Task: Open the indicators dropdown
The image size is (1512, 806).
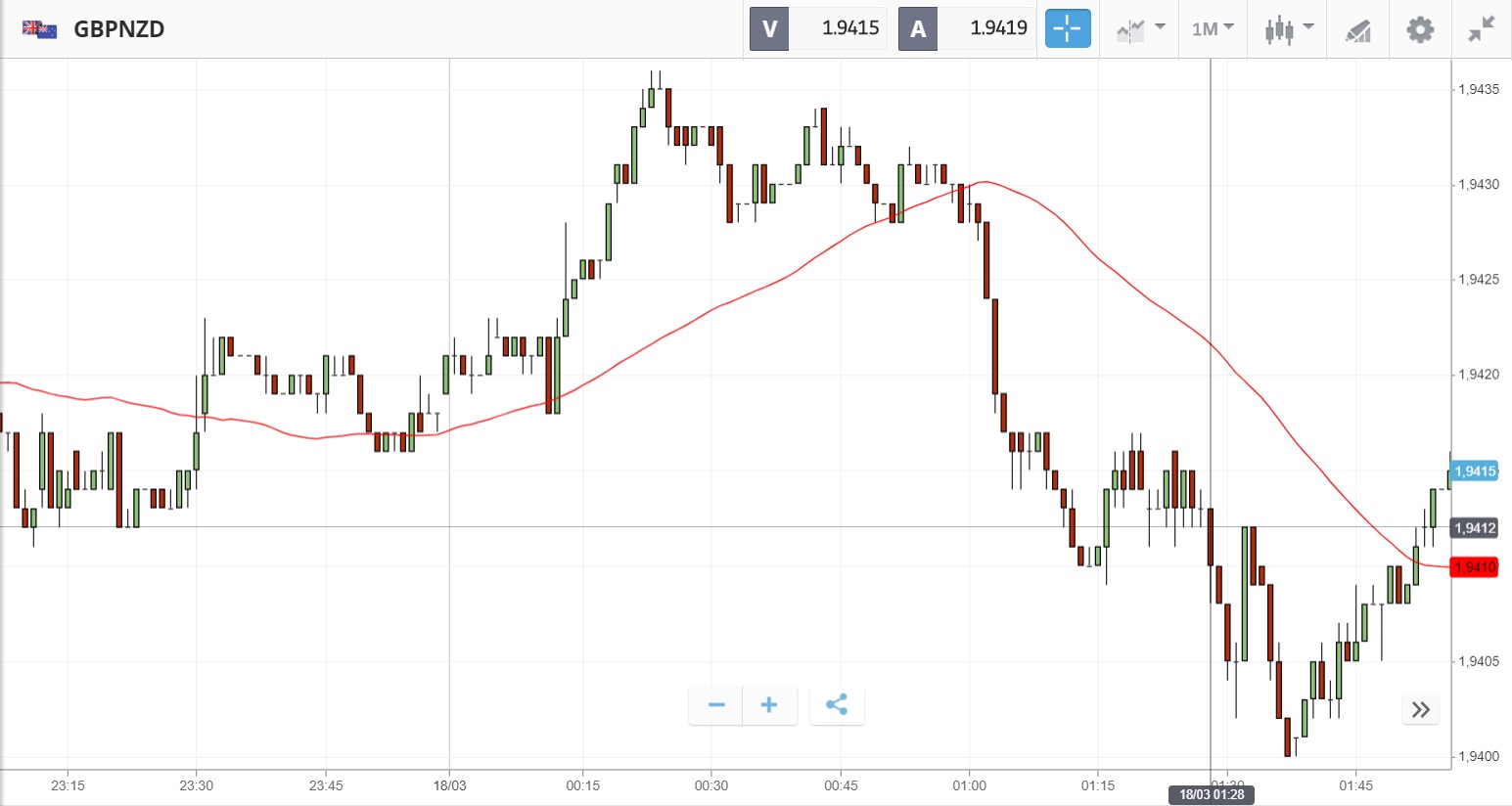Action: click(1140, 28)
